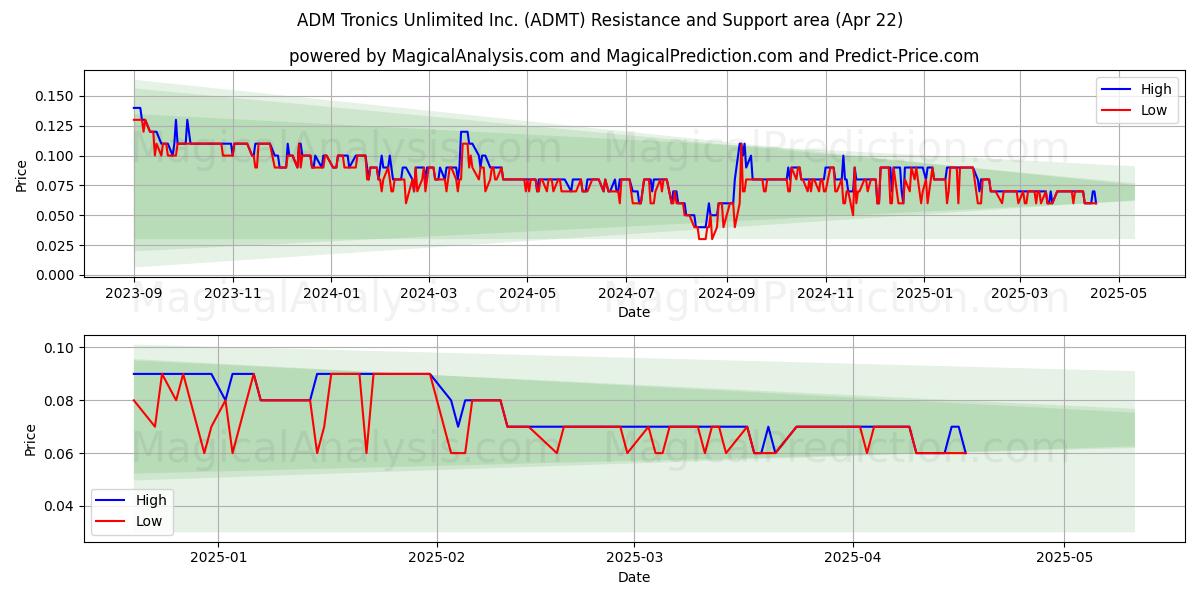Screen dimensions: 1200x600
Task: Click the 0.06 tick label on bottom chart
Action: (58, 454)
